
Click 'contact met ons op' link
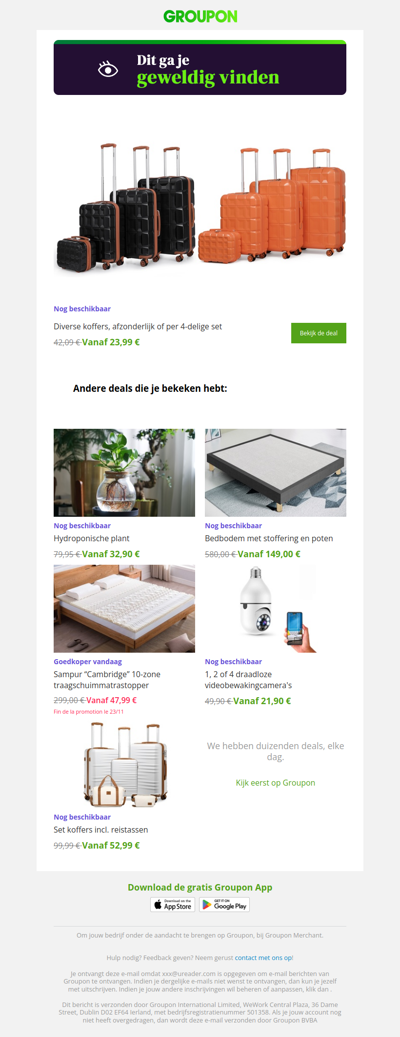pyautogui.click(x=263, y=958)
